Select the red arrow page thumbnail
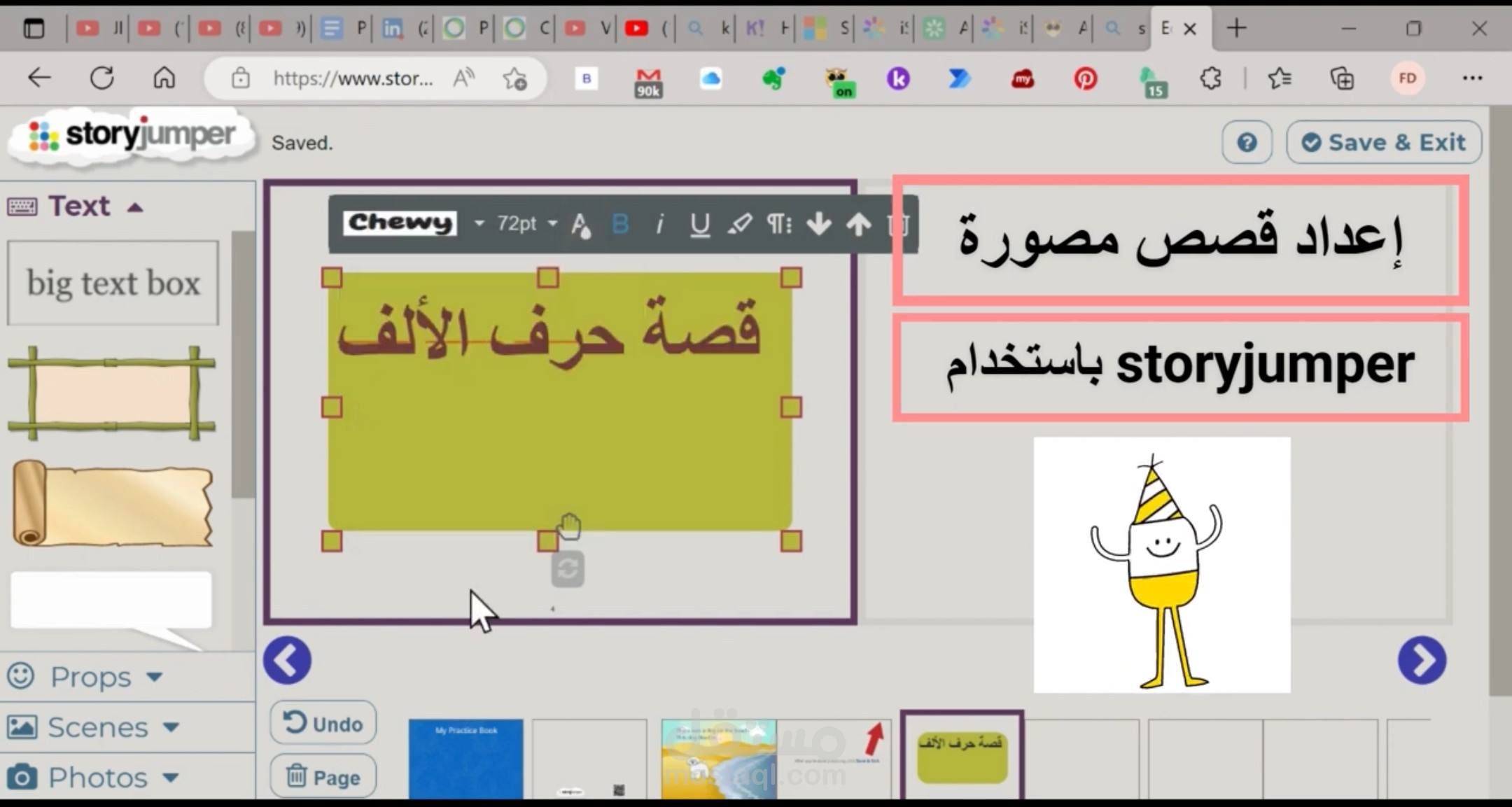1512x807 pixels. point(834,759)
